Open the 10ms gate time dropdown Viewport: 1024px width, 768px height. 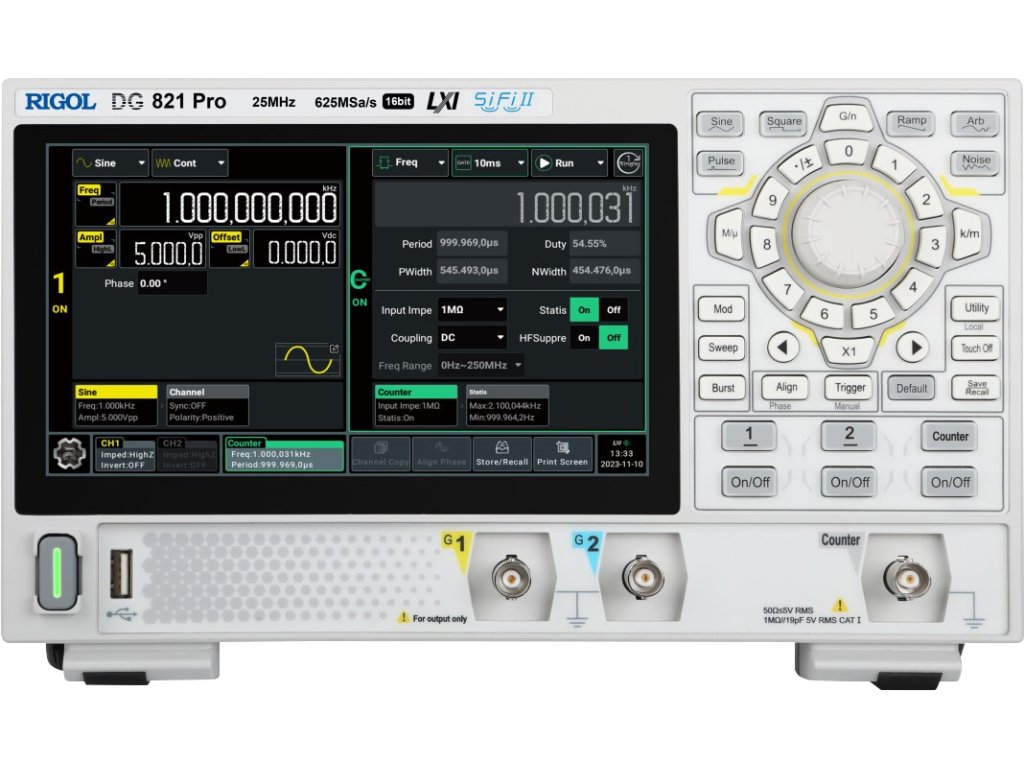(489, 163)
